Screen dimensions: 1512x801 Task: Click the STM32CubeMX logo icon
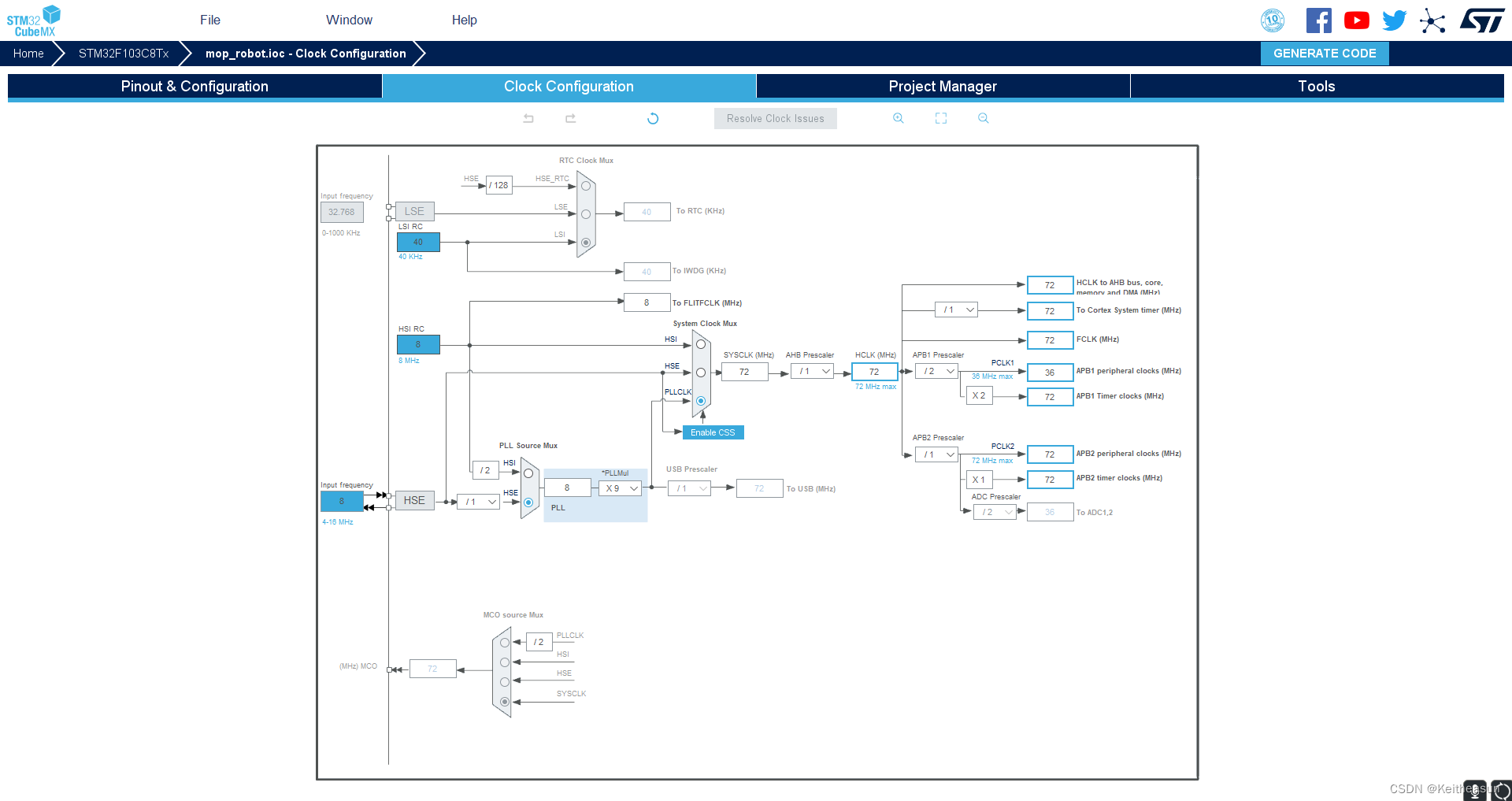point(34,20)
